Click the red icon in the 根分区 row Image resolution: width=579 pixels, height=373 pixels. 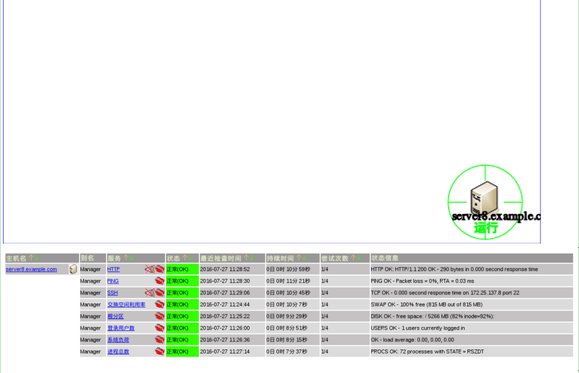click(x=160, y=316)
